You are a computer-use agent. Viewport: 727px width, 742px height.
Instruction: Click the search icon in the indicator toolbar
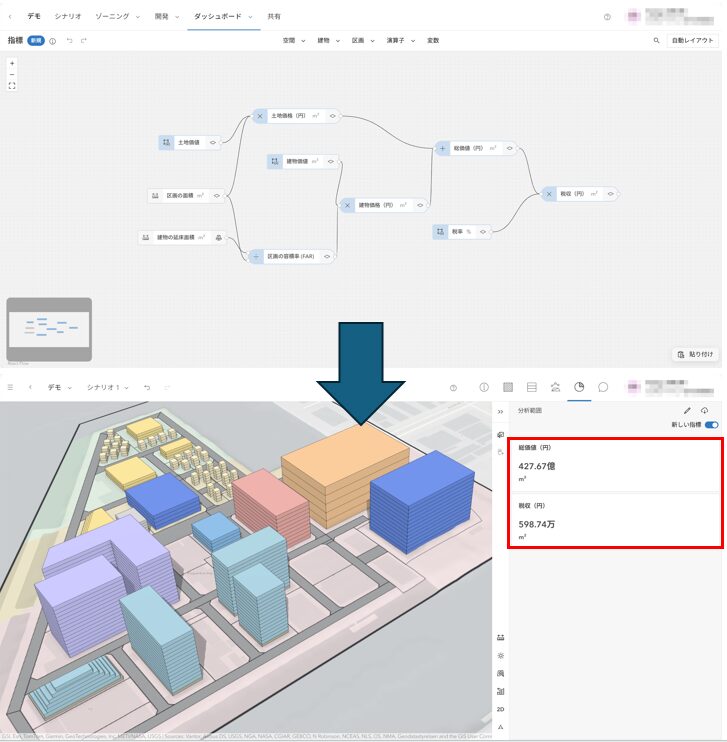point(656,41)
